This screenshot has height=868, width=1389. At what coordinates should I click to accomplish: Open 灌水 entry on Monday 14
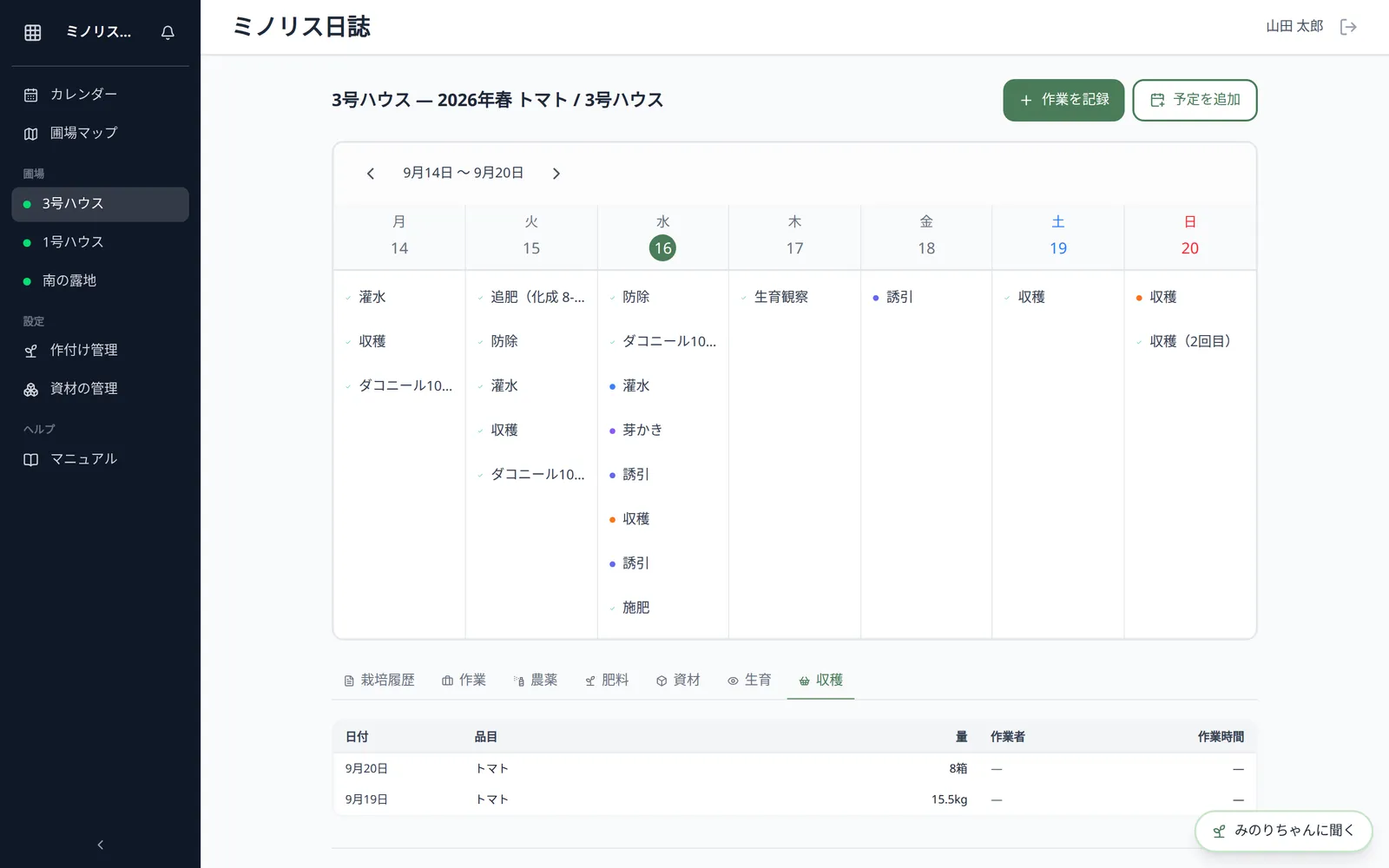399,298
